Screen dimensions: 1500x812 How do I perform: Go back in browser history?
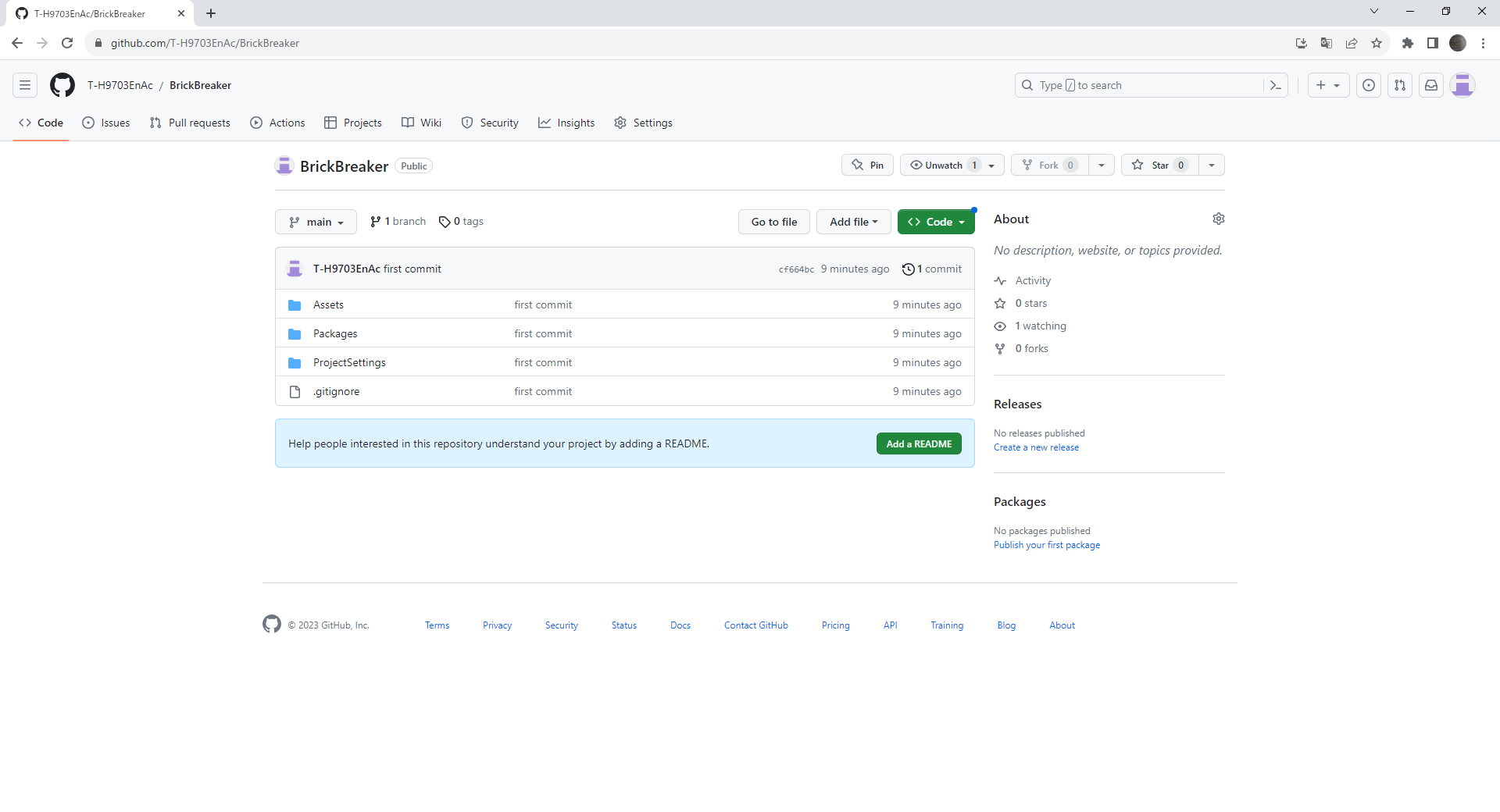click(x=17, y=43)
